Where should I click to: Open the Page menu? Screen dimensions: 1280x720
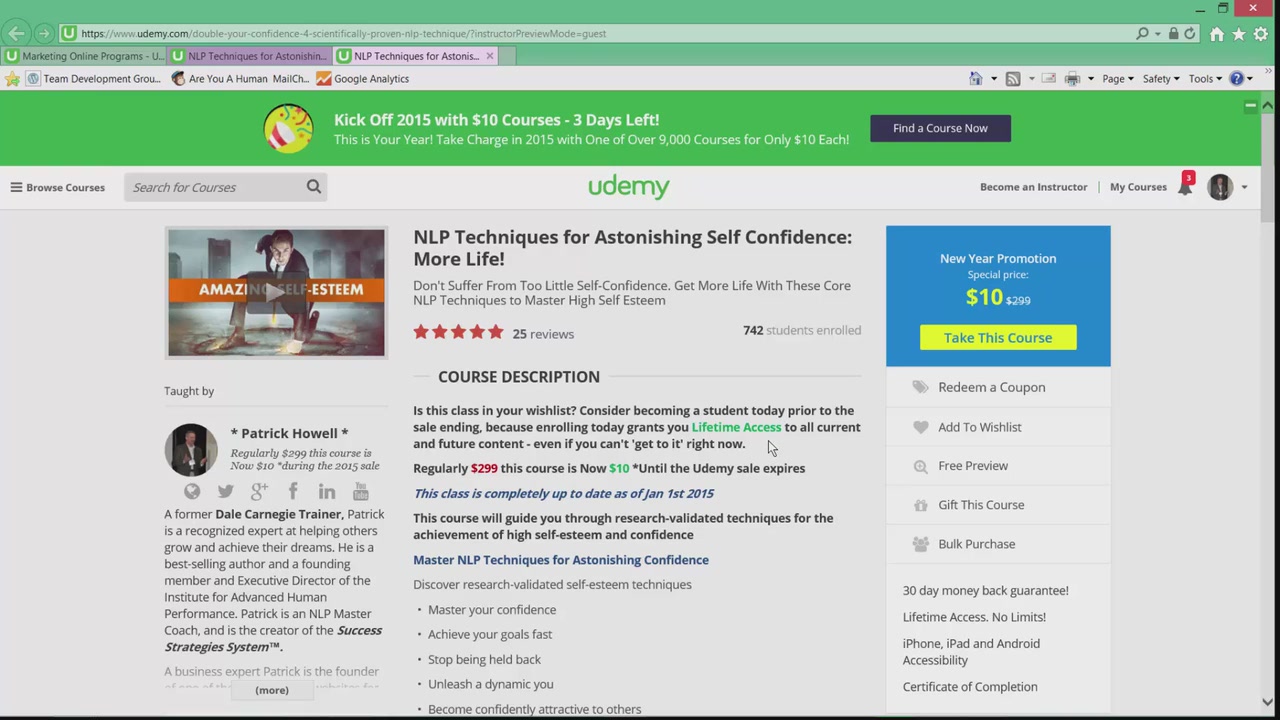[x=1118, y=79]
